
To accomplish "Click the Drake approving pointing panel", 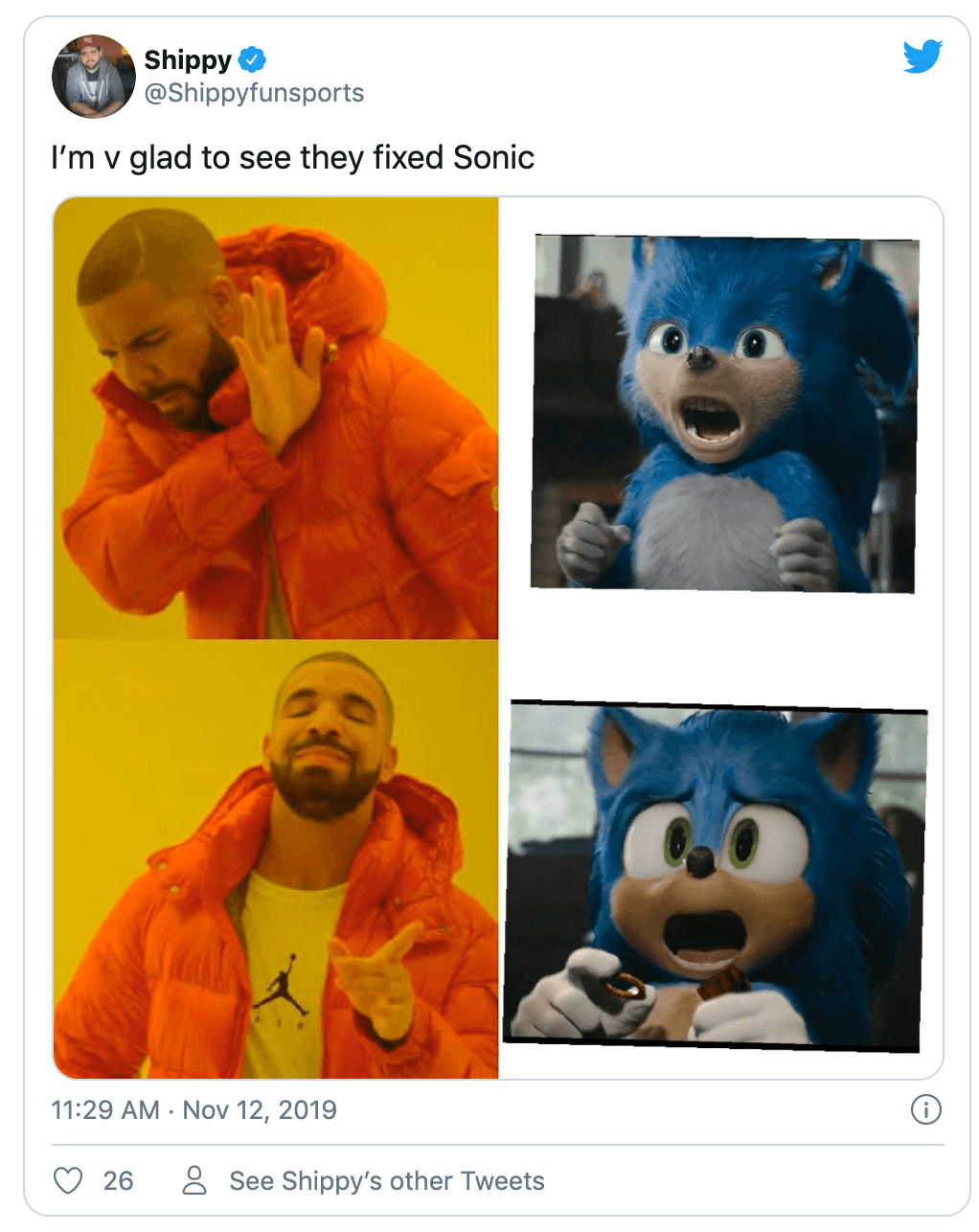I will [276, 859].
